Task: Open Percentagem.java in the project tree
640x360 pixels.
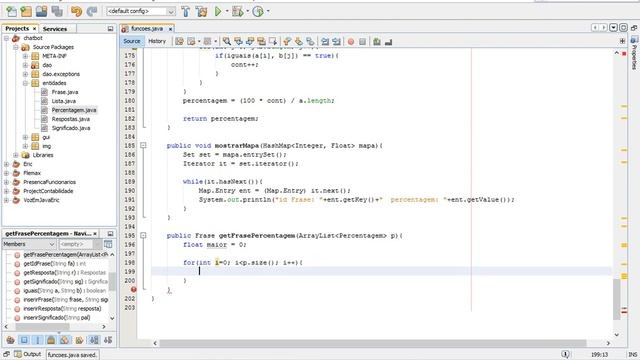Action: tap(74, 110)
